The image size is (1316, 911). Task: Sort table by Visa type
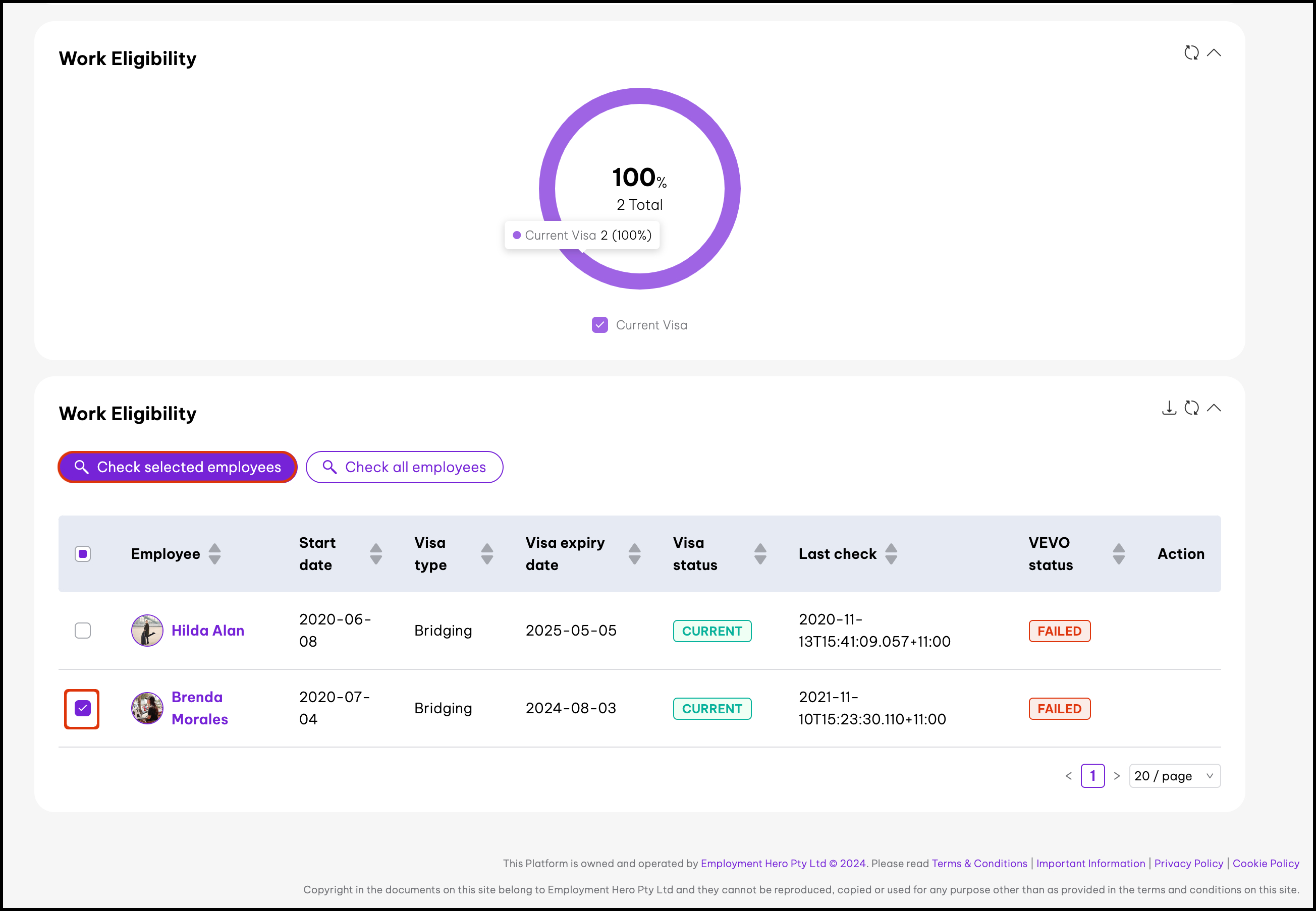click(x=487, y=554)
